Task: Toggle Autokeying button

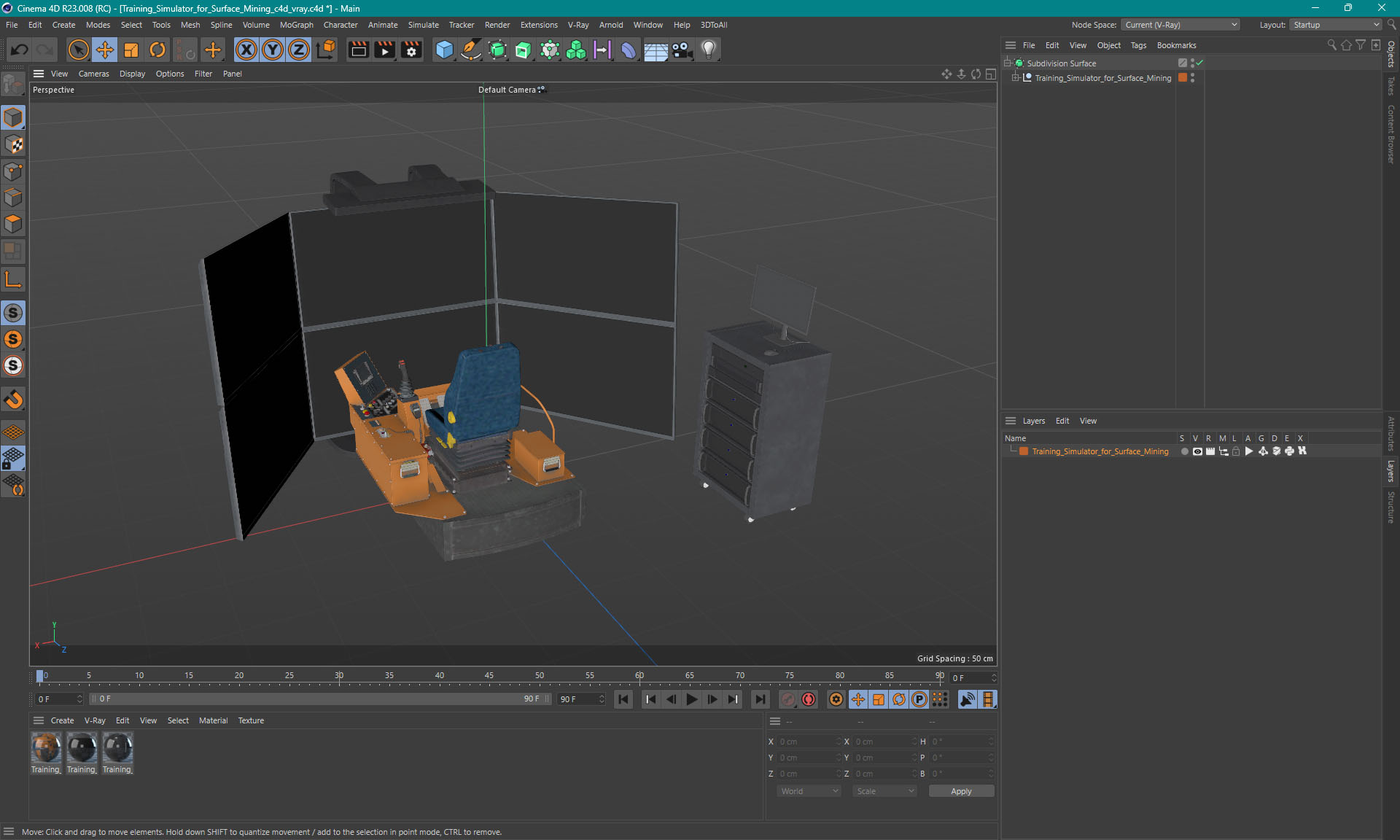Action: pos(809,699)
